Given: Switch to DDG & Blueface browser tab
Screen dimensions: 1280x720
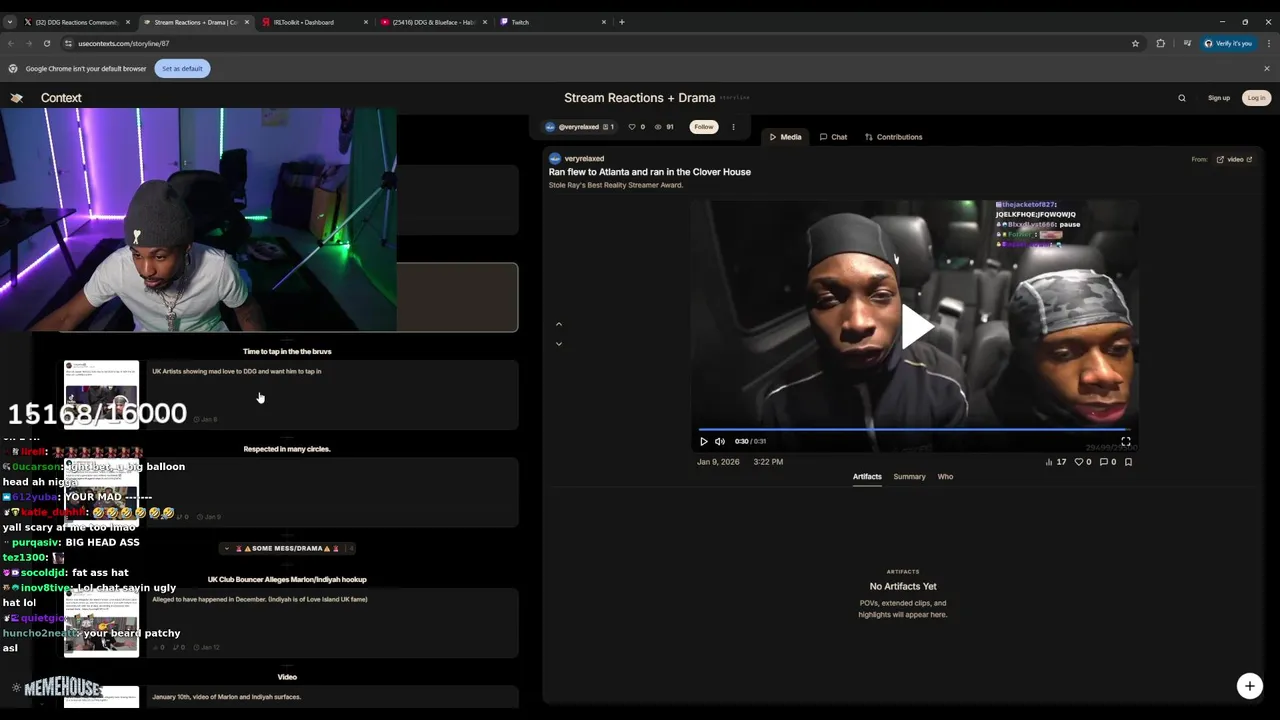Looking at the screenshot, I should (x=432, y=22).
